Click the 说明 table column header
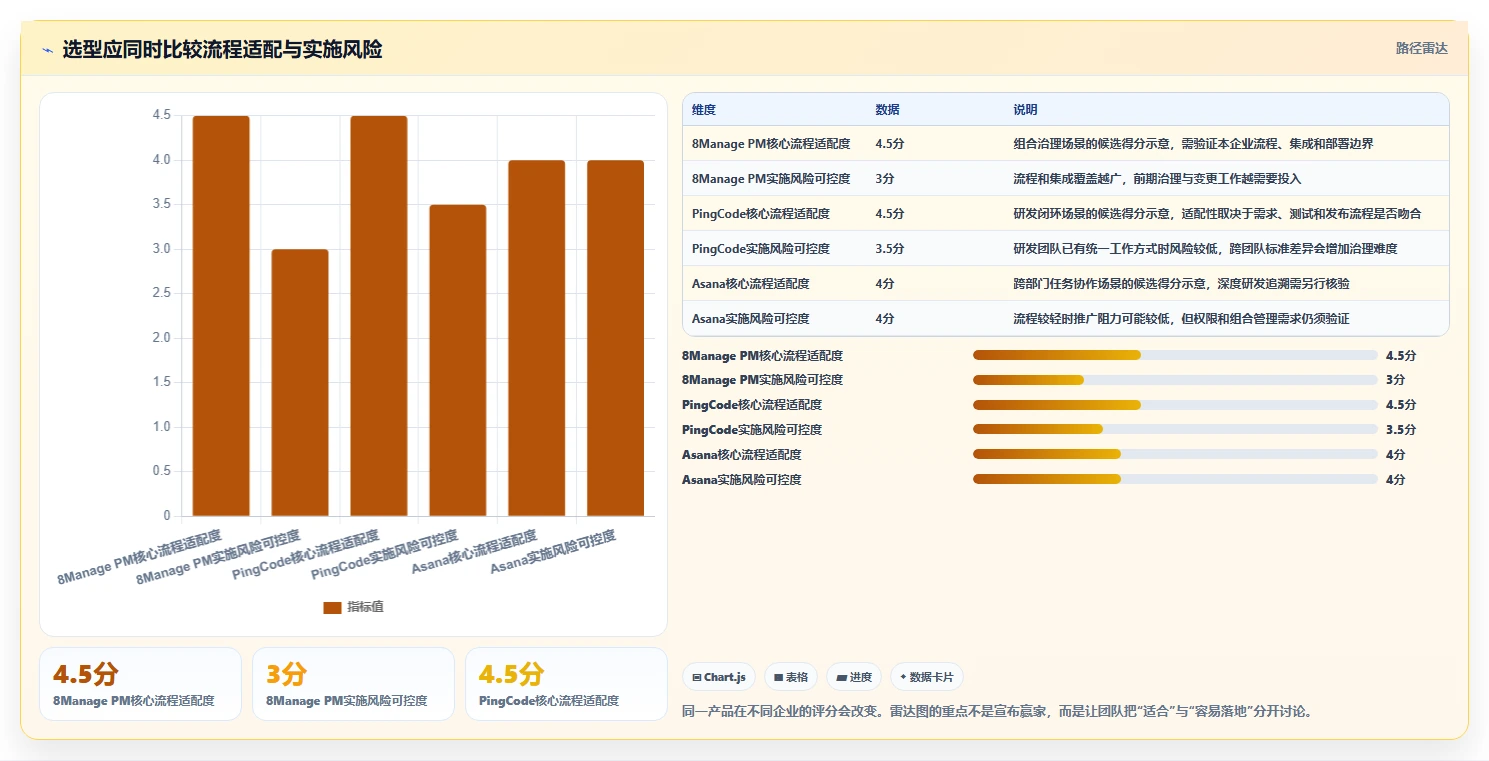 (x=1025, y=110)
